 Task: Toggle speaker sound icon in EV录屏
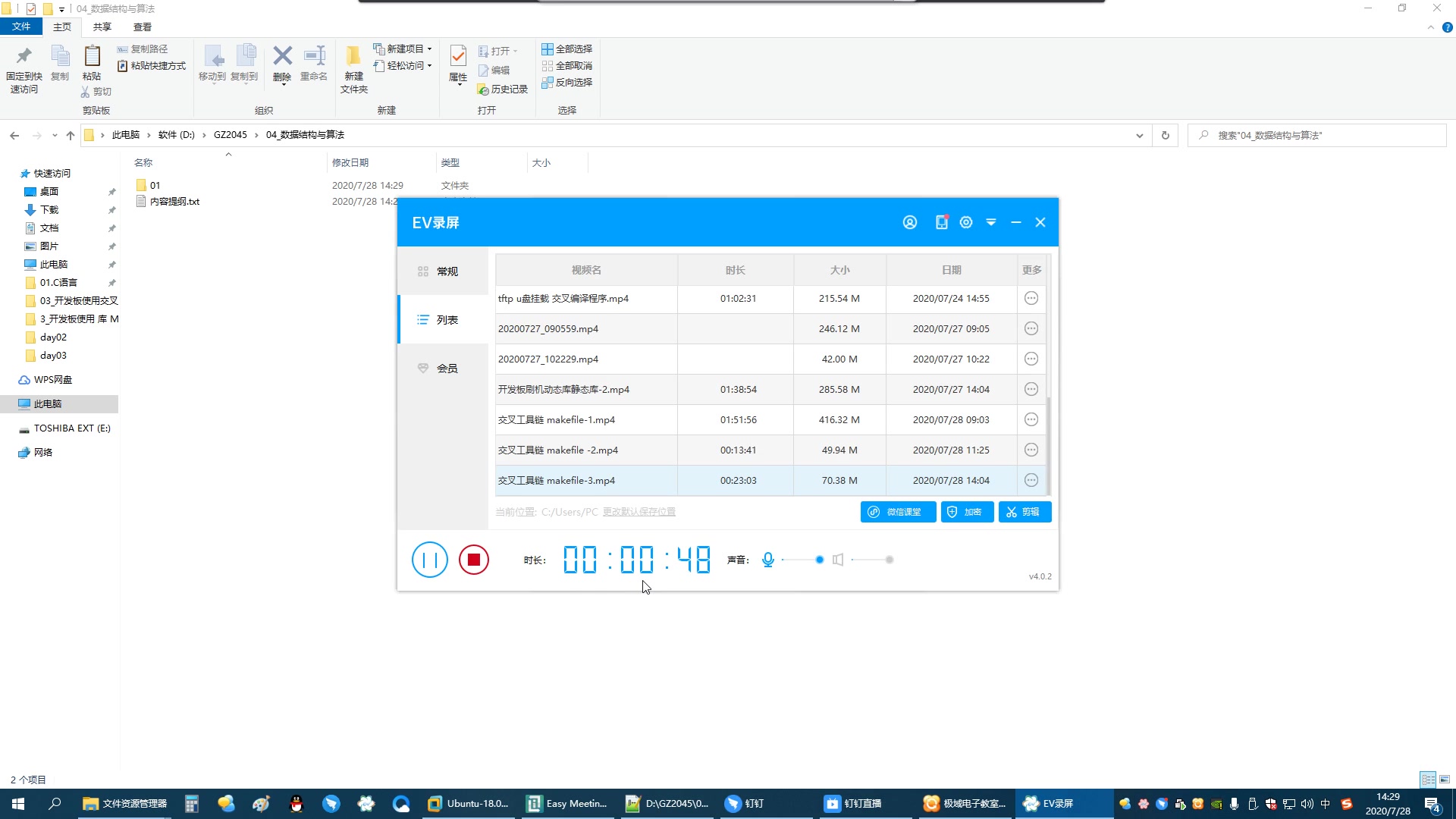(838, 560)
